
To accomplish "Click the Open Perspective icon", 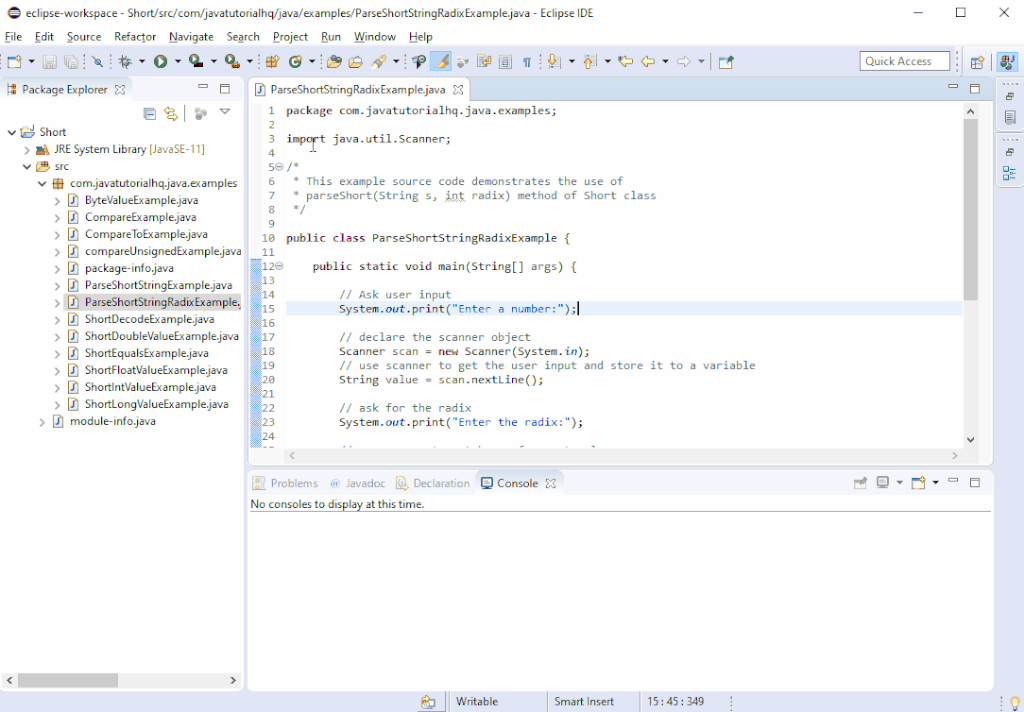I will pos(977,62).
